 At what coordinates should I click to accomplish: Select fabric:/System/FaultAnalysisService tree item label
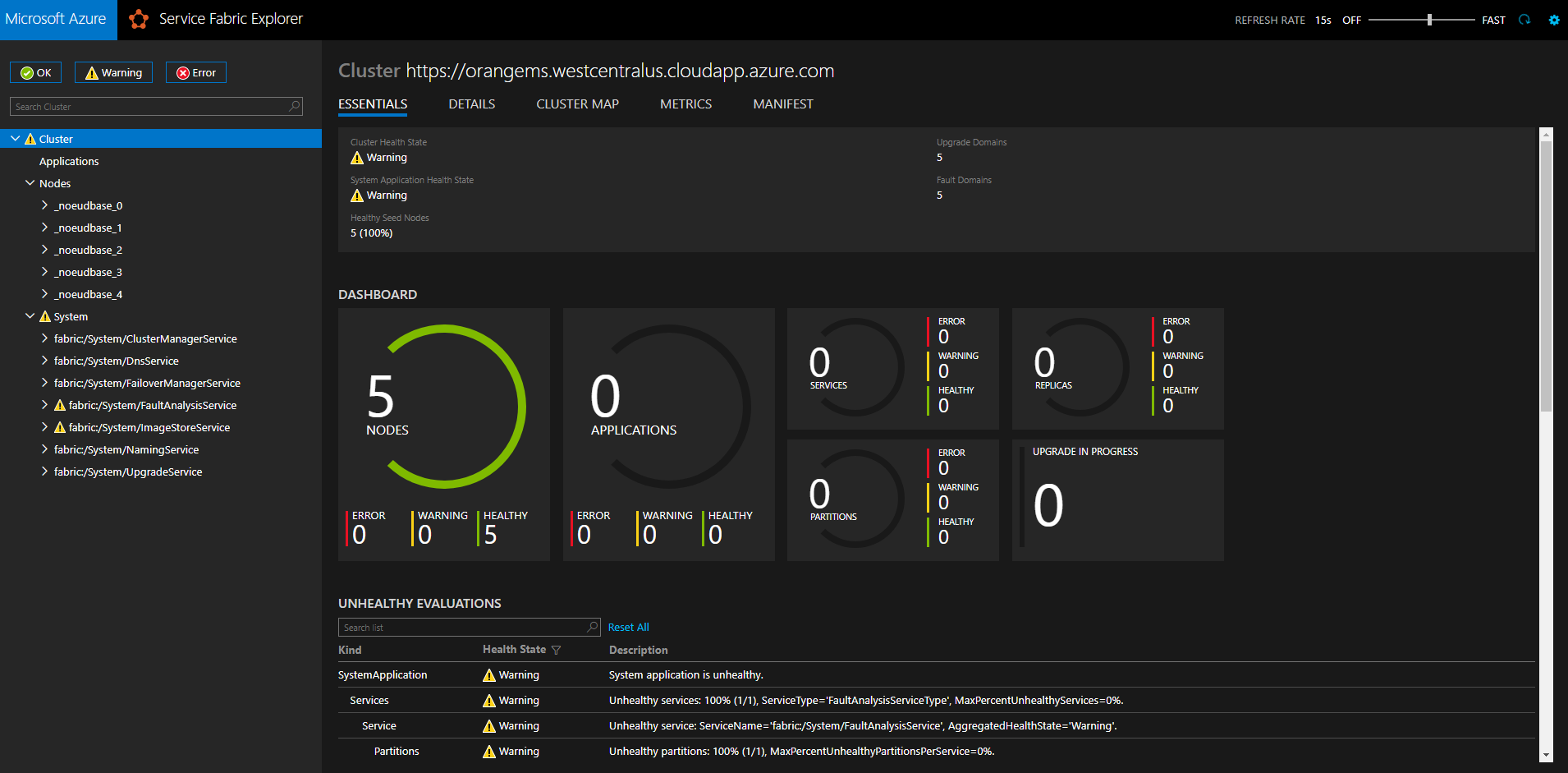(153, 405)
